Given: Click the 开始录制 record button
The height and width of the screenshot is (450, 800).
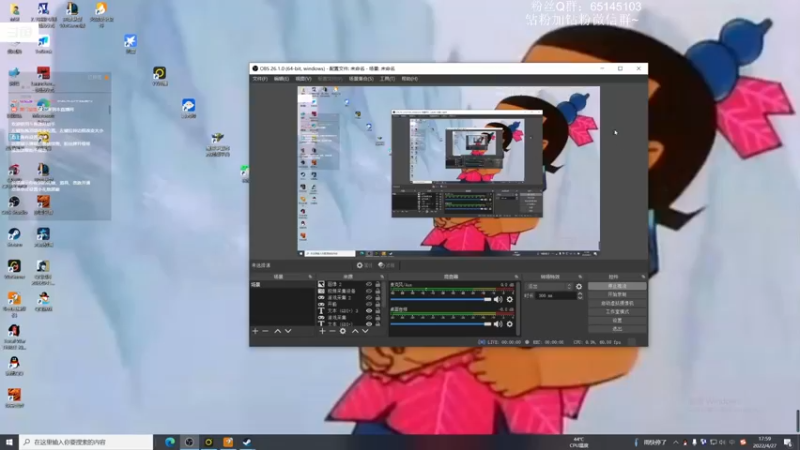Looking at the screenshot, I should [617, 294].
